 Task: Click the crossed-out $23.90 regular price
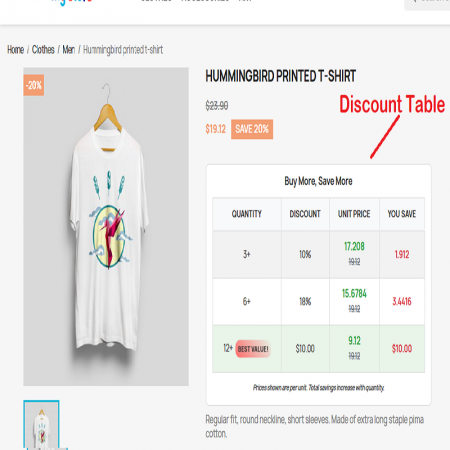(217, 106)
